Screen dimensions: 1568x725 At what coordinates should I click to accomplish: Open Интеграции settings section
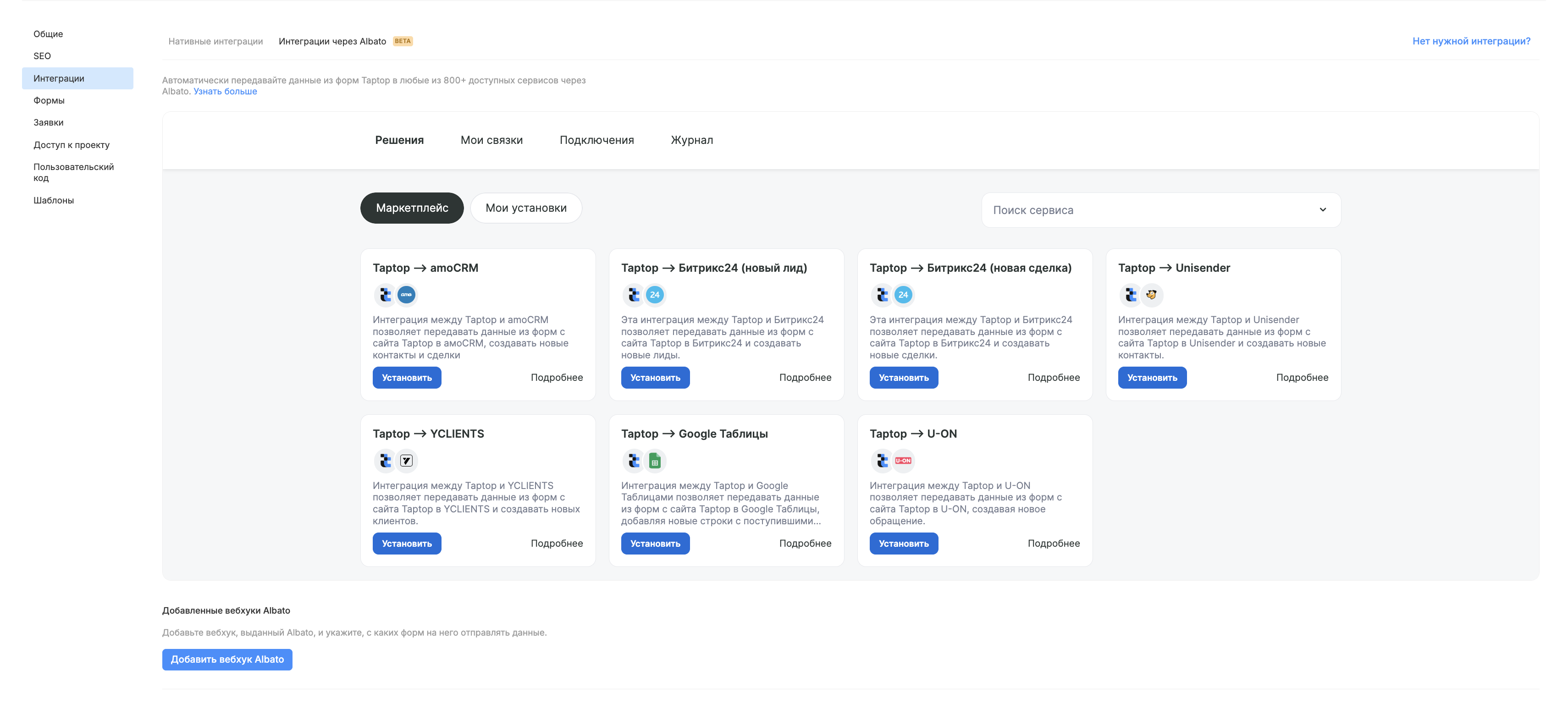[77, 78]
